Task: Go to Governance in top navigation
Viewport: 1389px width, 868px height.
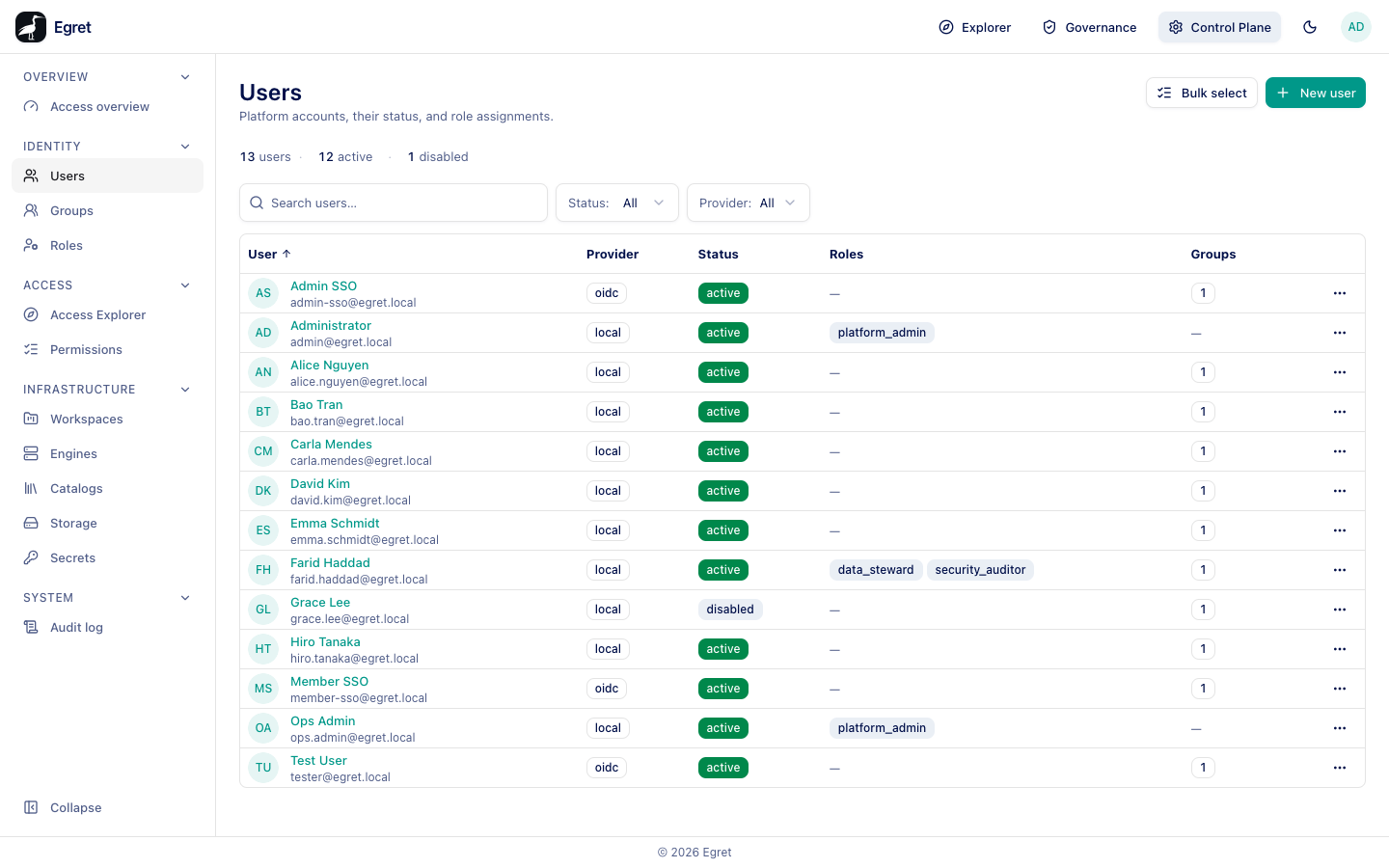Action: pyautogui.click(x=1089, y=27)
